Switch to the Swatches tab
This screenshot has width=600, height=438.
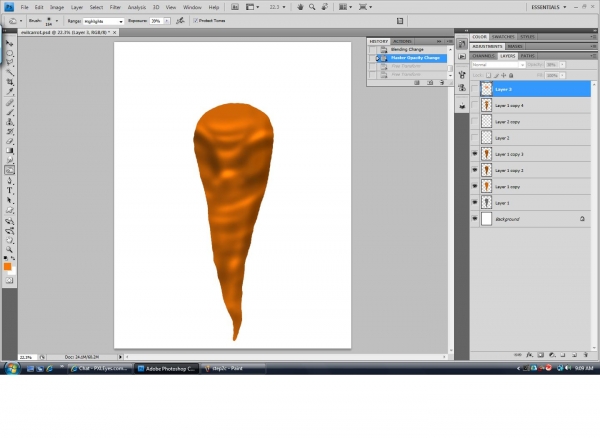503,37
